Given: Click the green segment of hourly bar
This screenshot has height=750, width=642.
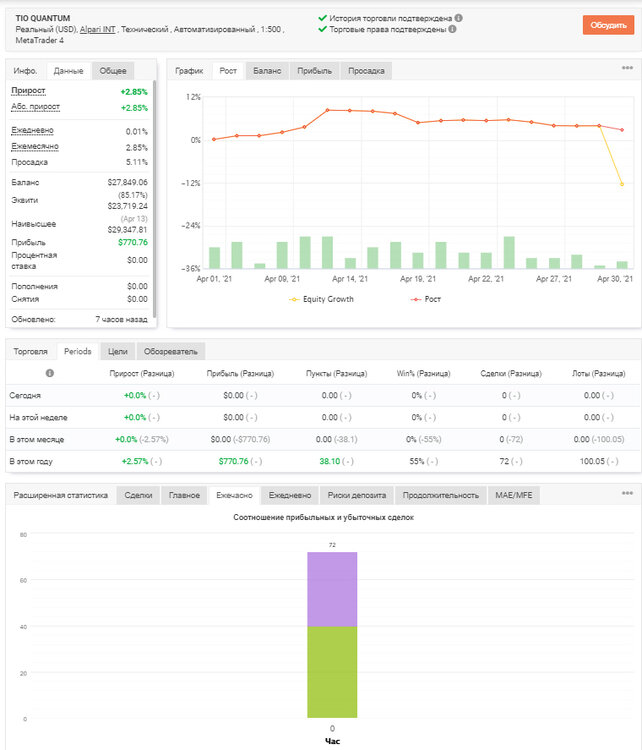Looking at the screenshot, I should (x=332, y=672).
